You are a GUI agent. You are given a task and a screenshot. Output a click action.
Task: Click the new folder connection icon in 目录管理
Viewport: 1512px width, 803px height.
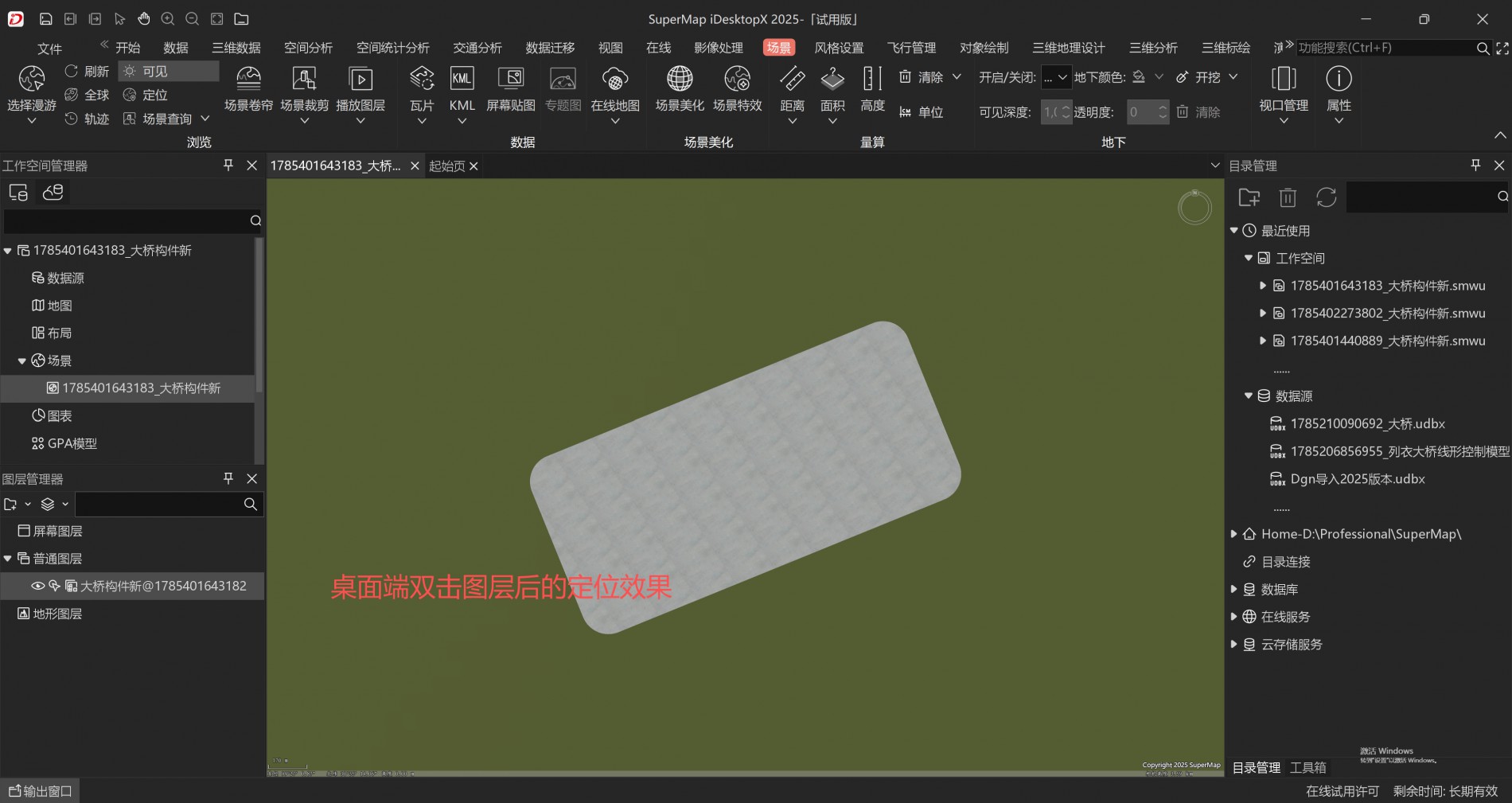click(x=1249, y=197)
